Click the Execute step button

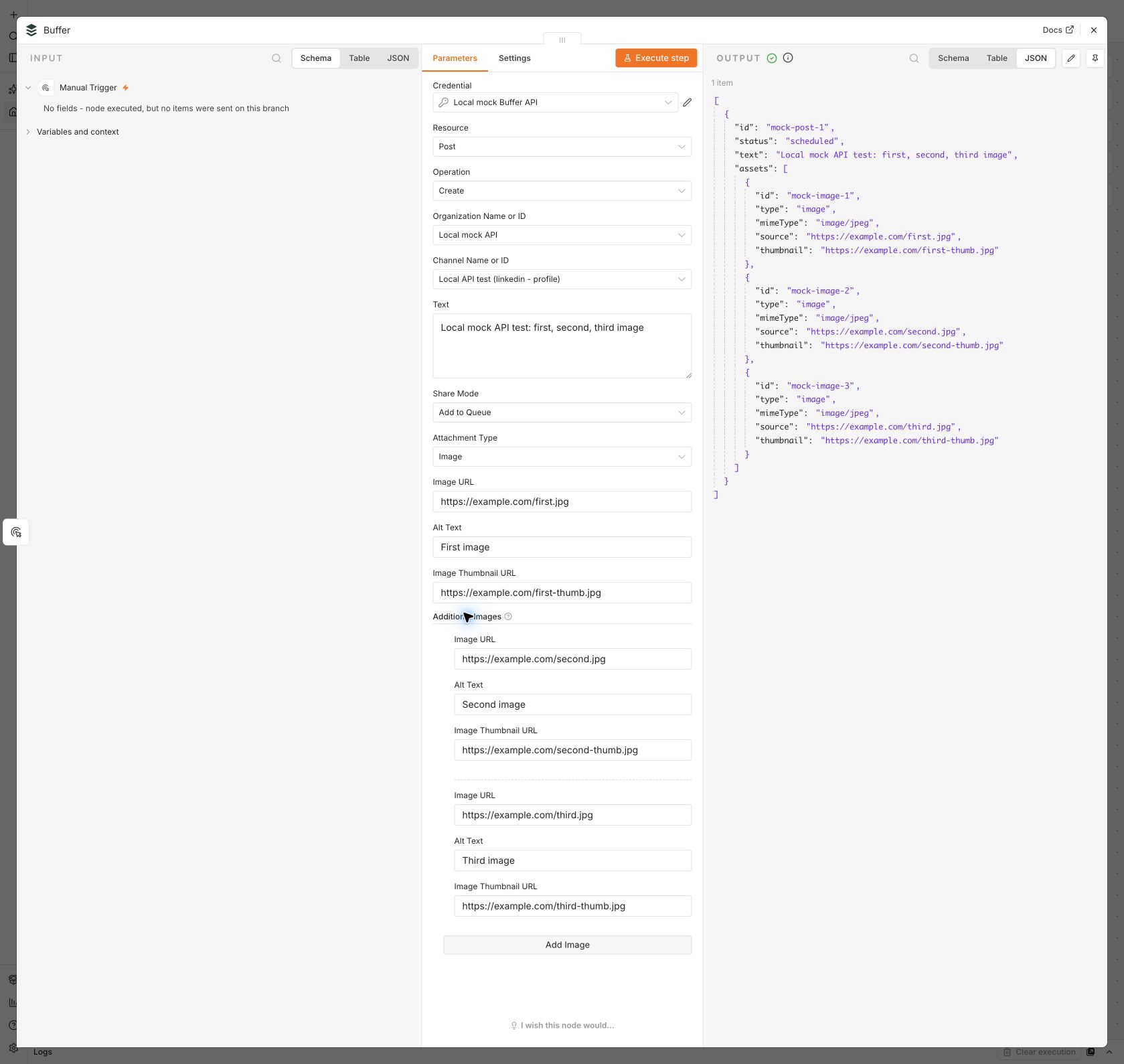pyautogui.click(x=657, y=58)
